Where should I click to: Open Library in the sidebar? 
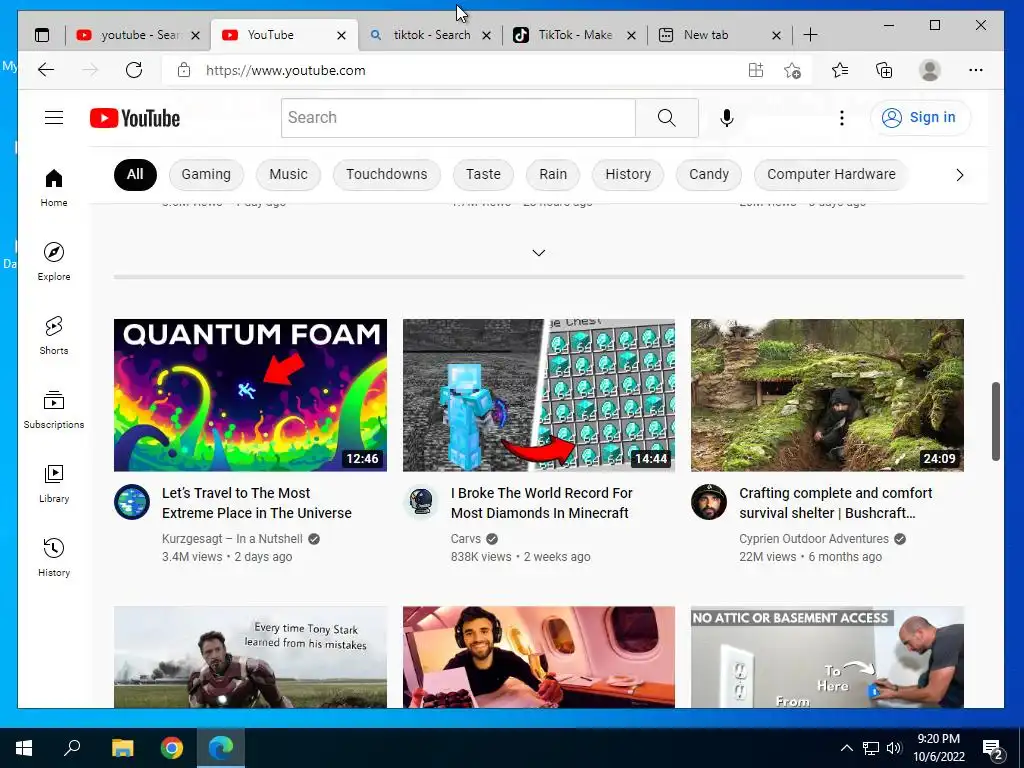pos(54,483)
